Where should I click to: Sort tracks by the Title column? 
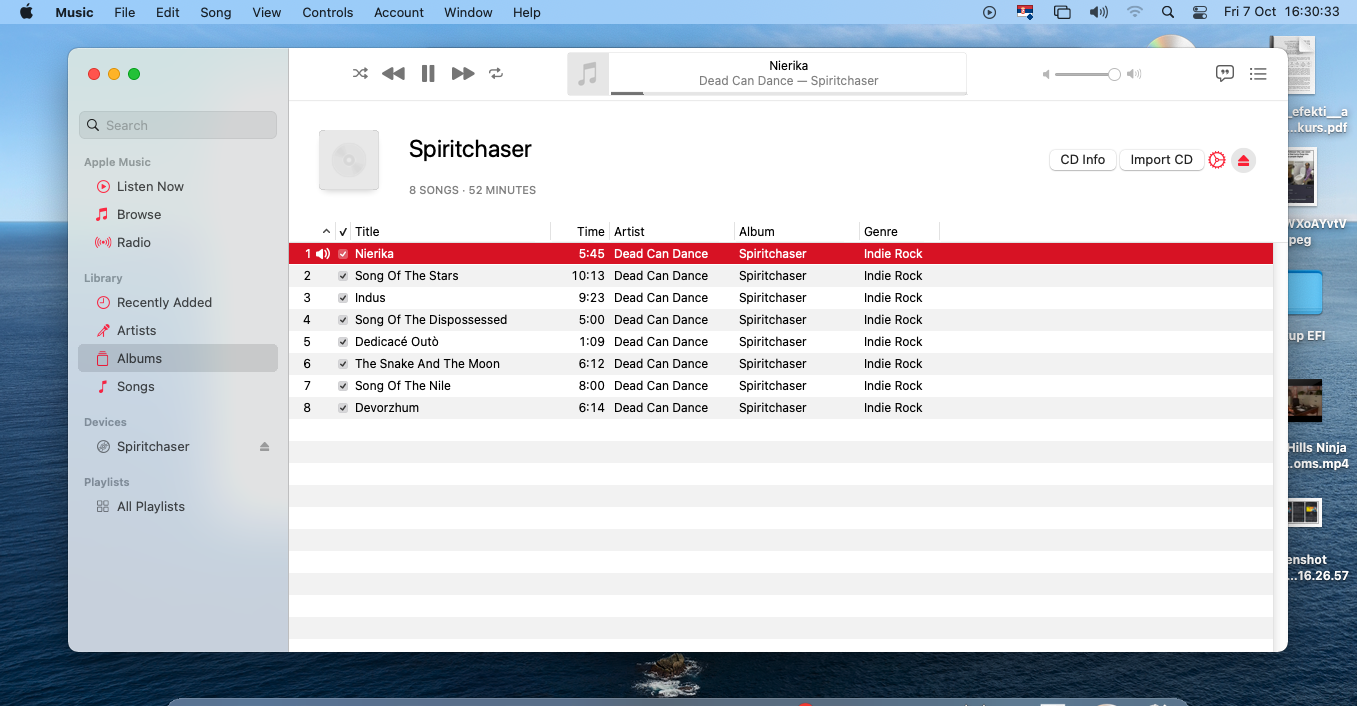[x=450, y=232]
